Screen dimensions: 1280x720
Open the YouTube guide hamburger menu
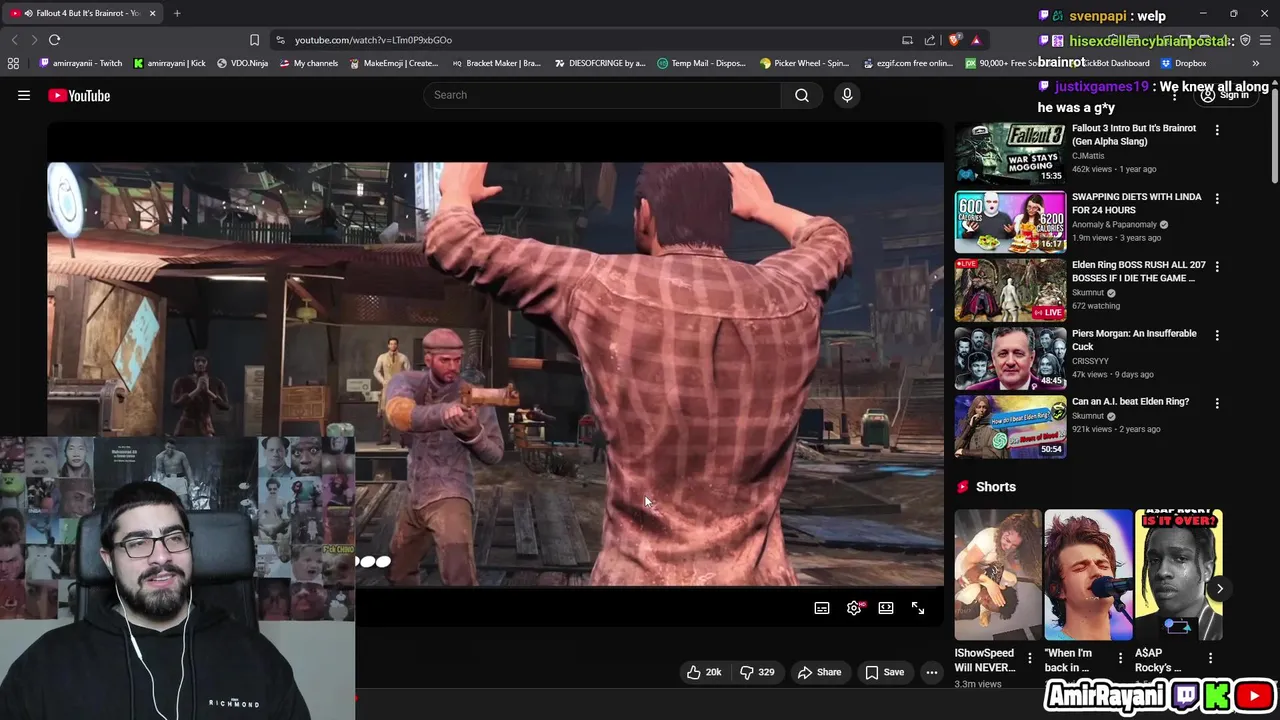coord(24,95)
